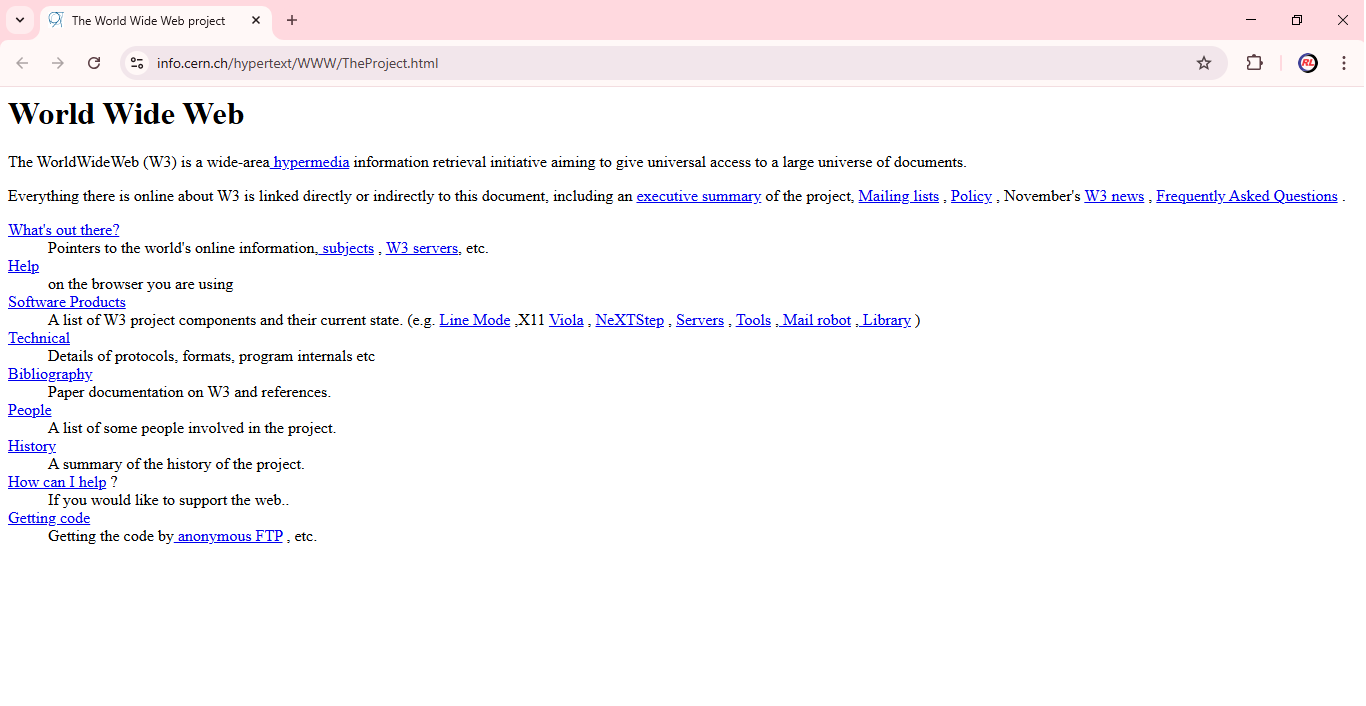This screenshot has width=1366, height=706.
Task: Open the Bibliography link
Action: point(50,374)
